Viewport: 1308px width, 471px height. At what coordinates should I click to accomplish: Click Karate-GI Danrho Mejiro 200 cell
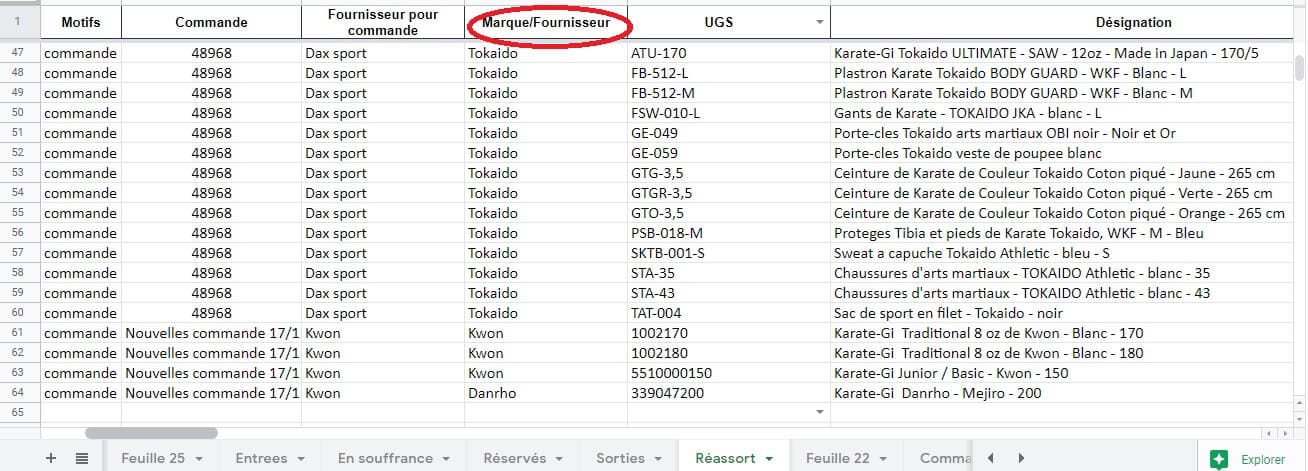click(1061, 393)
